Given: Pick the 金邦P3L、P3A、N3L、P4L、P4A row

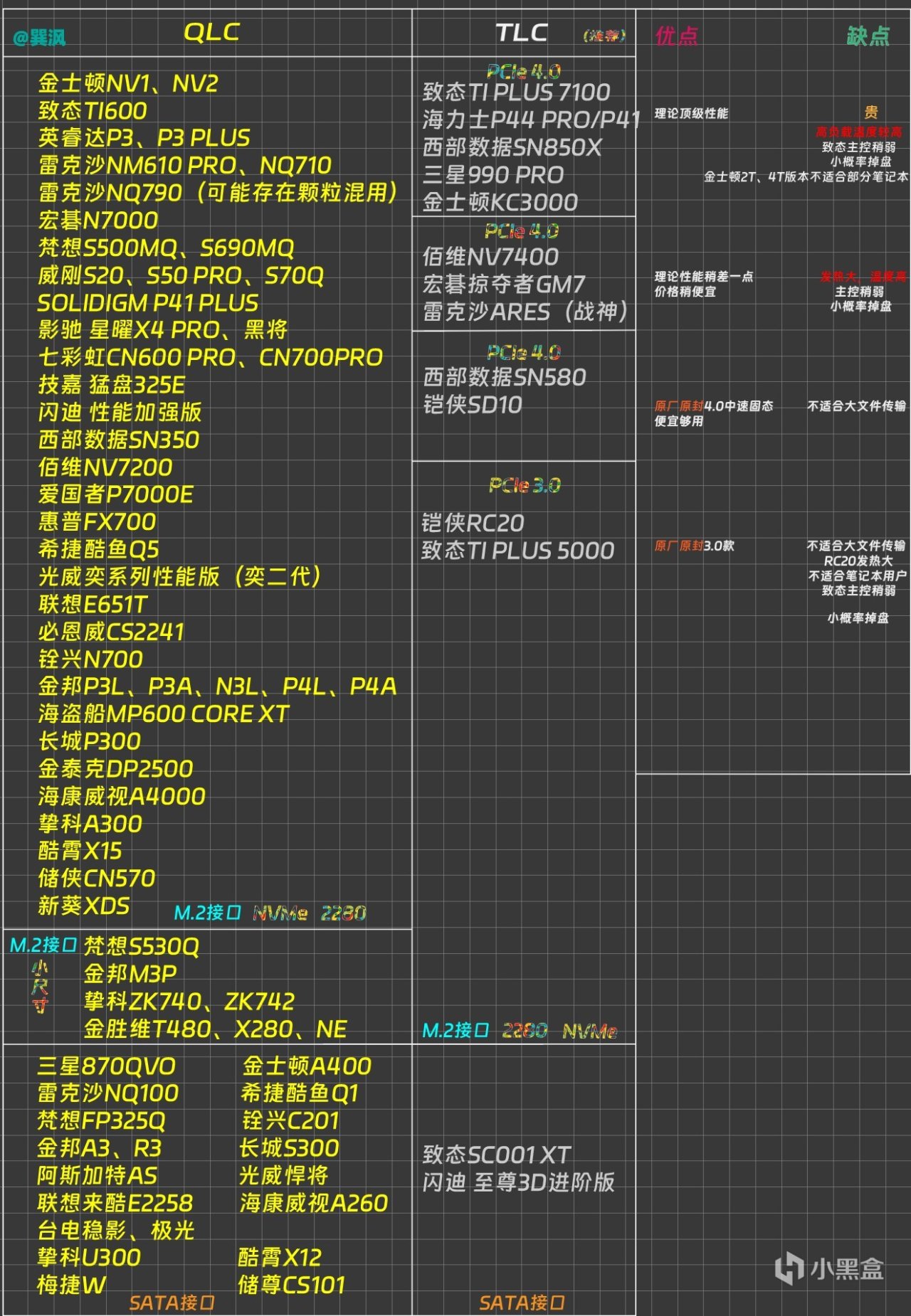Looking at the screenshot, I should click(218, 686).
